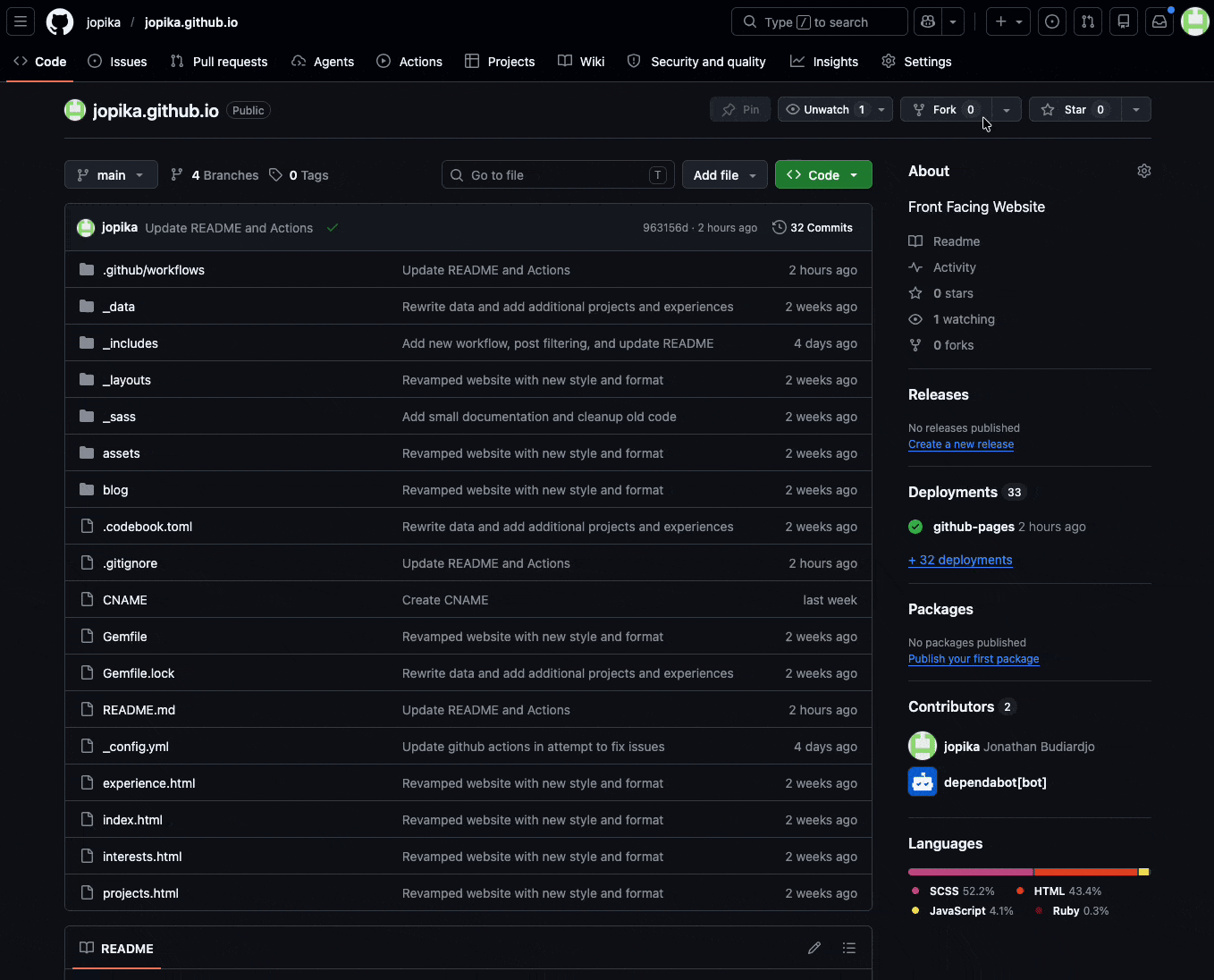Viewport: 1214px width, 980px height.
Task: Open the _config.yml file
Action: click(136, 747)
